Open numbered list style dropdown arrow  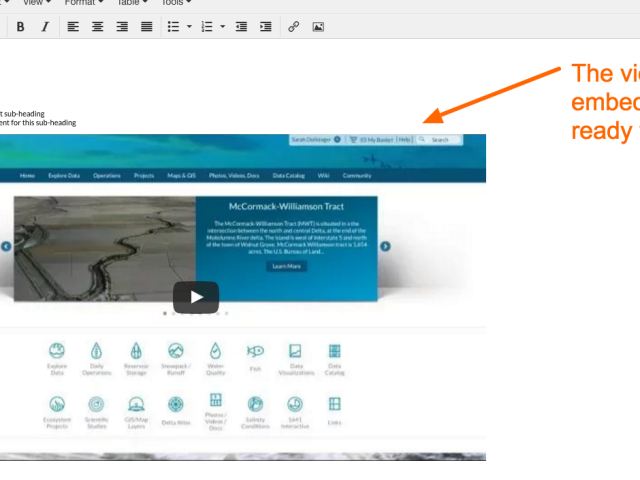(x=222, y=27)
